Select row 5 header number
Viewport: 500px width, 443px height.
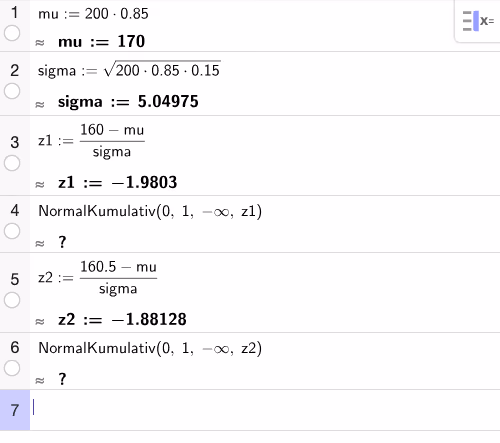14,279
